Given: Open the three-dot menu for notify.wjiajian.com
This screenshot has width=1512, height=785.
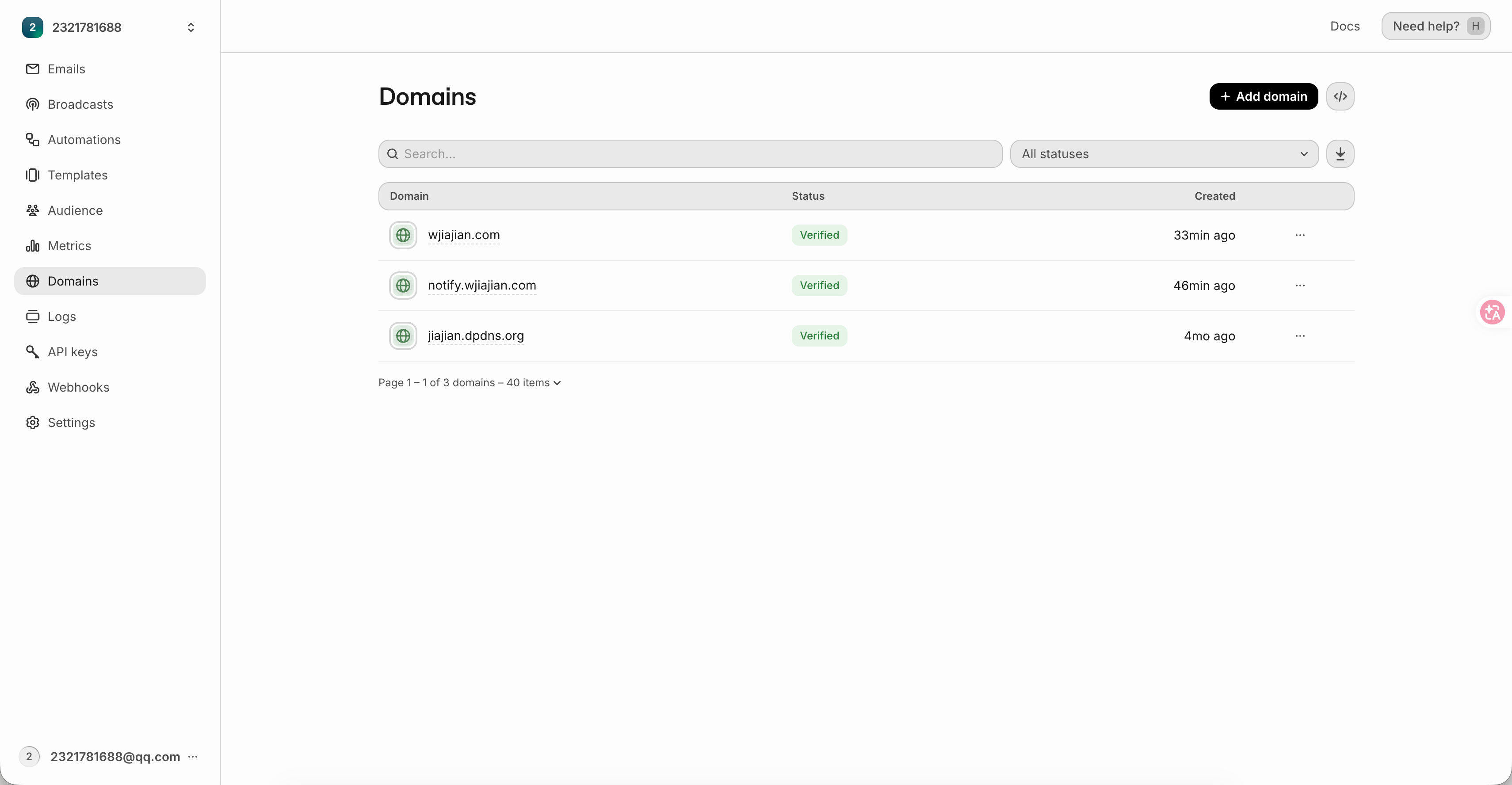Looking at the screenshot, I should pos(1300,286).
